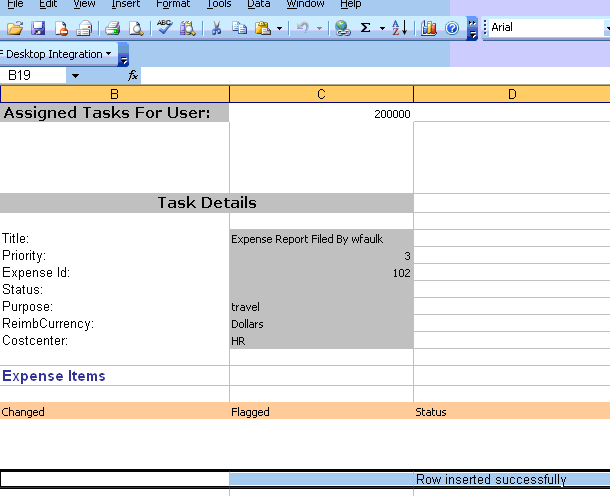610x496 pixels.
Task: Run the ABC Spelling check icon
Action: pyautogui.click(x=165, y=28)
